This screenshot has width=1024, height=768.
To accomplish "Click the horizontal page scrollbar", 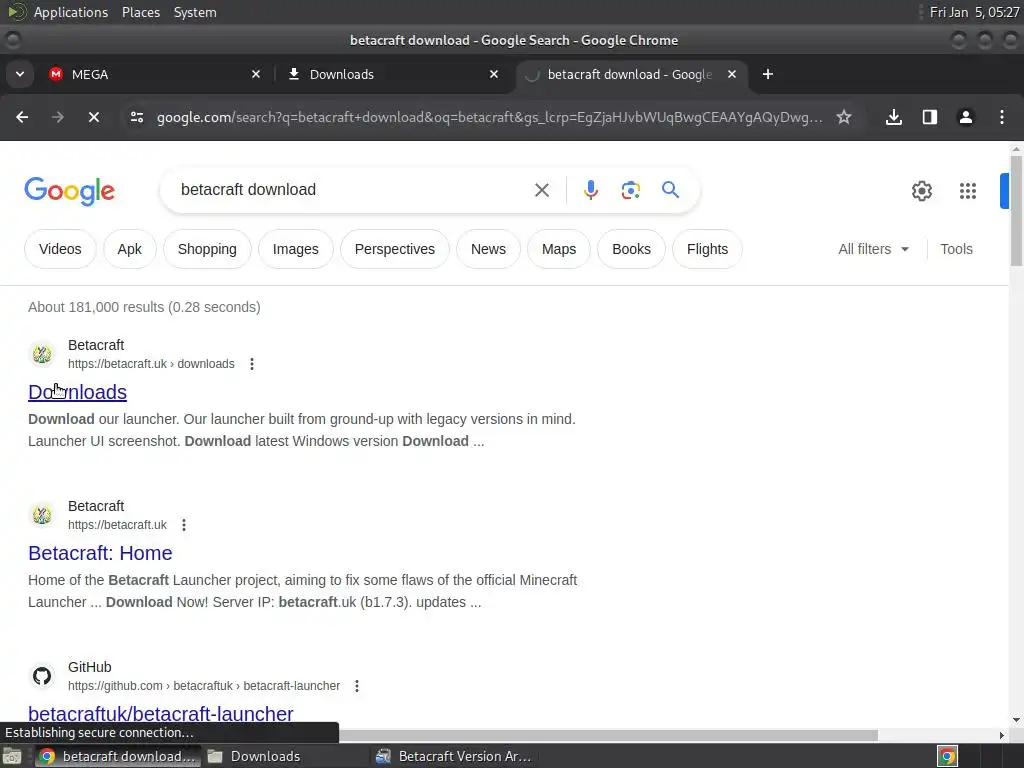I will tap(609, 735).
